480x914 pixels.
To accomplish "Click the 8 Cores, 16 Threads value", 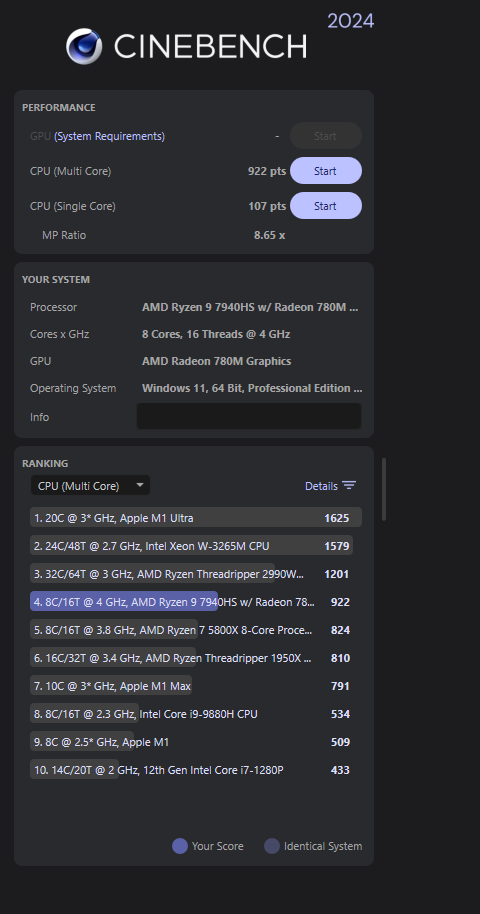I will coord(216,335).
